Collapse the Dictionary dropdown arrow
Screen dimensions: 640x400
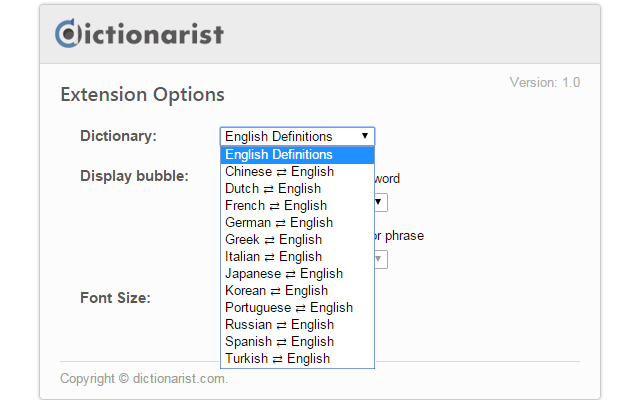point(365,136)
